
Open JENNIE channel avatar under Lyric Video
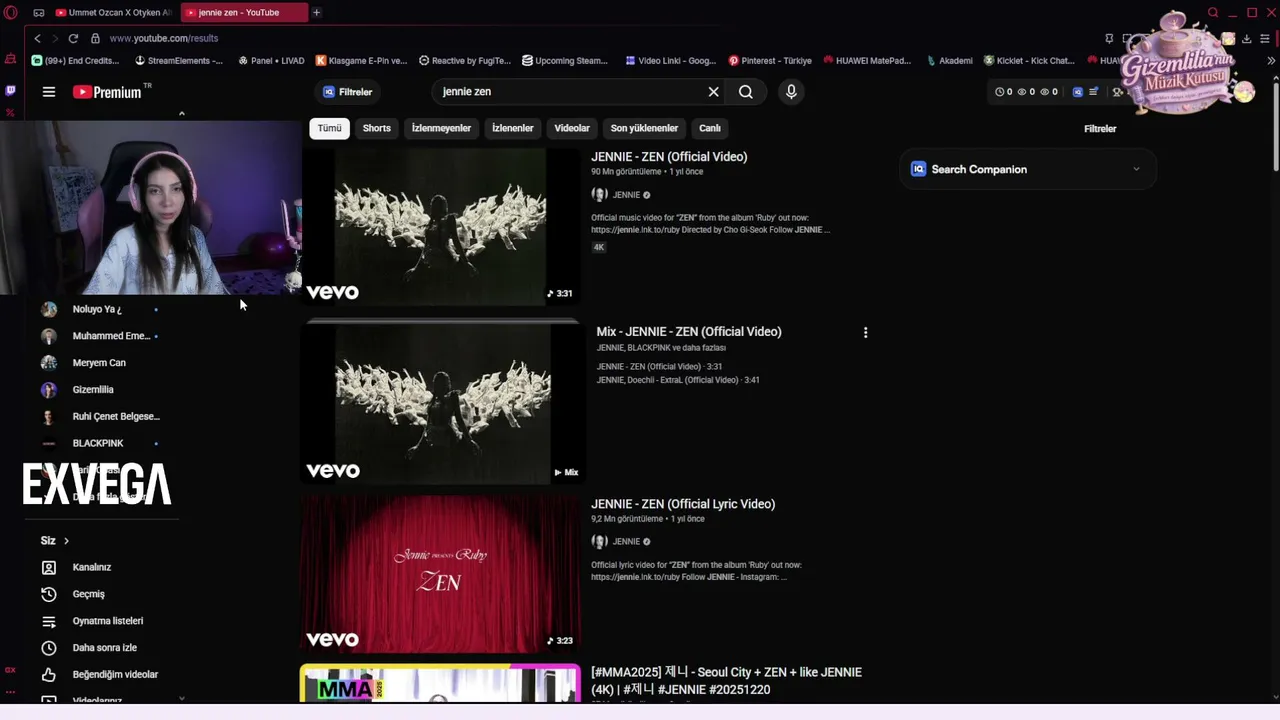tap(599, 542)
